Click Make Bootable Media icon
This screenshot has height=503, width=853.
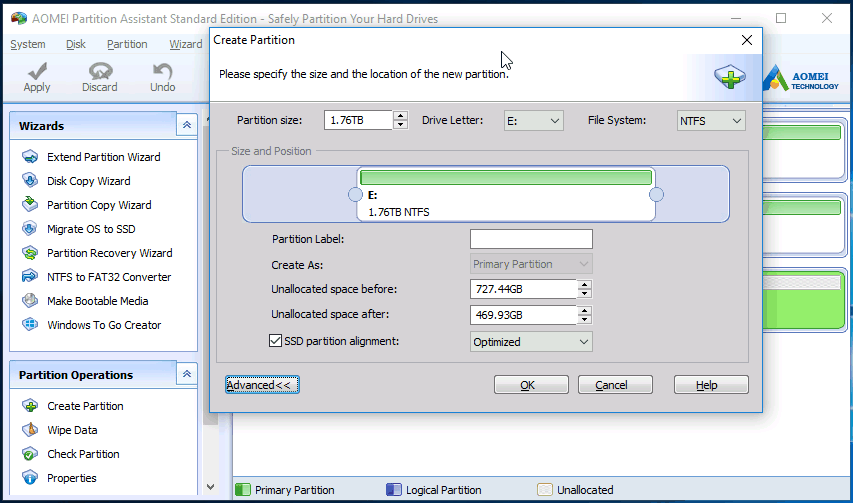(x=30, y=301)
